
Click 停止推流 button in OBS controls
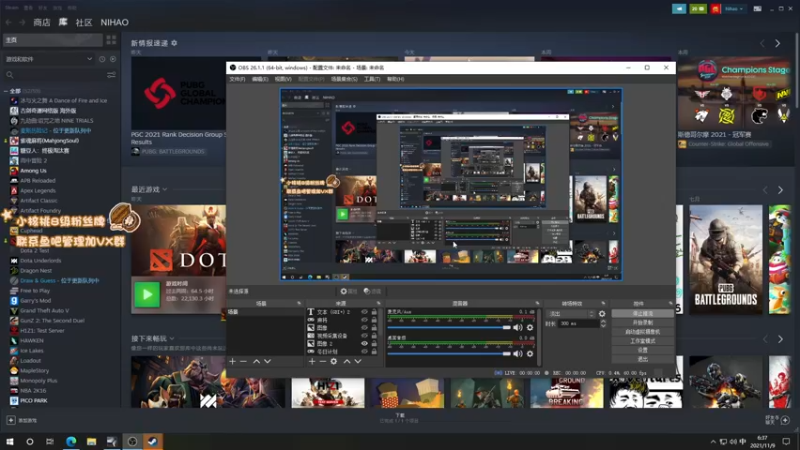coord(642,314)
